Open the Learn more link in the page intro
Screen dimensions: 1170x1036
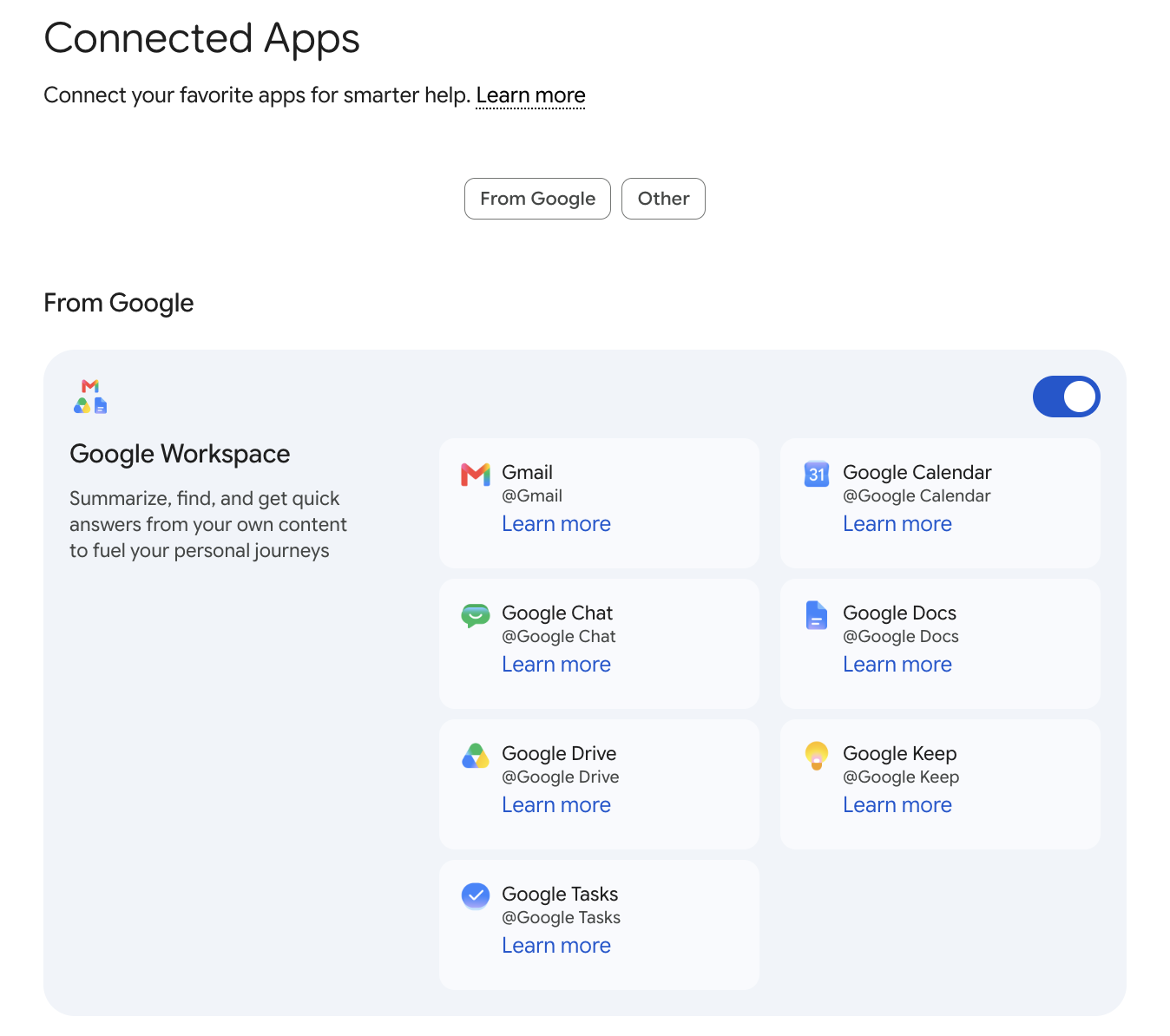tap(531, 95)
